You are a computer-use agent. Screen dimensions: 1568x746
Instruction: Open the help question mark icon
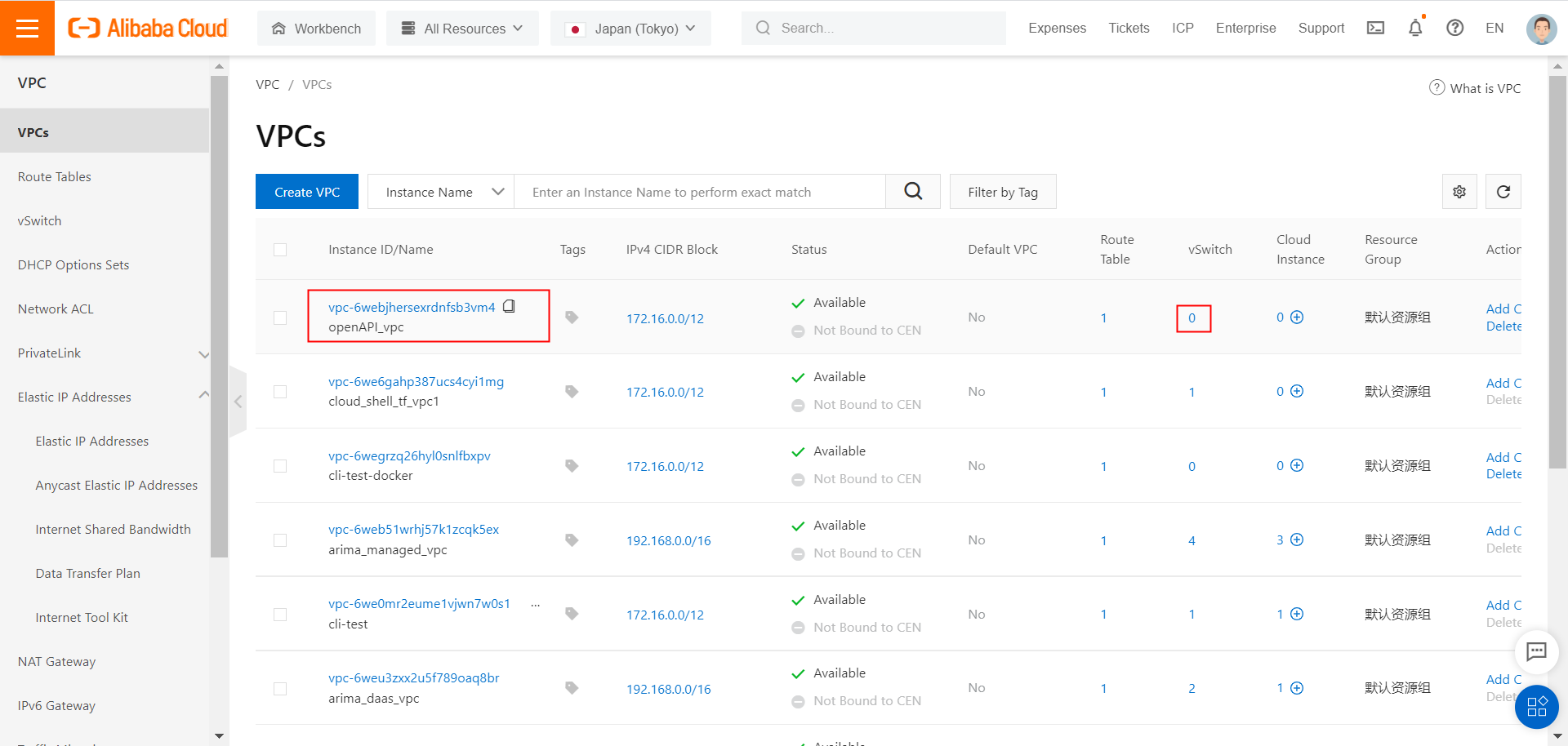[x=1454, y=28]
